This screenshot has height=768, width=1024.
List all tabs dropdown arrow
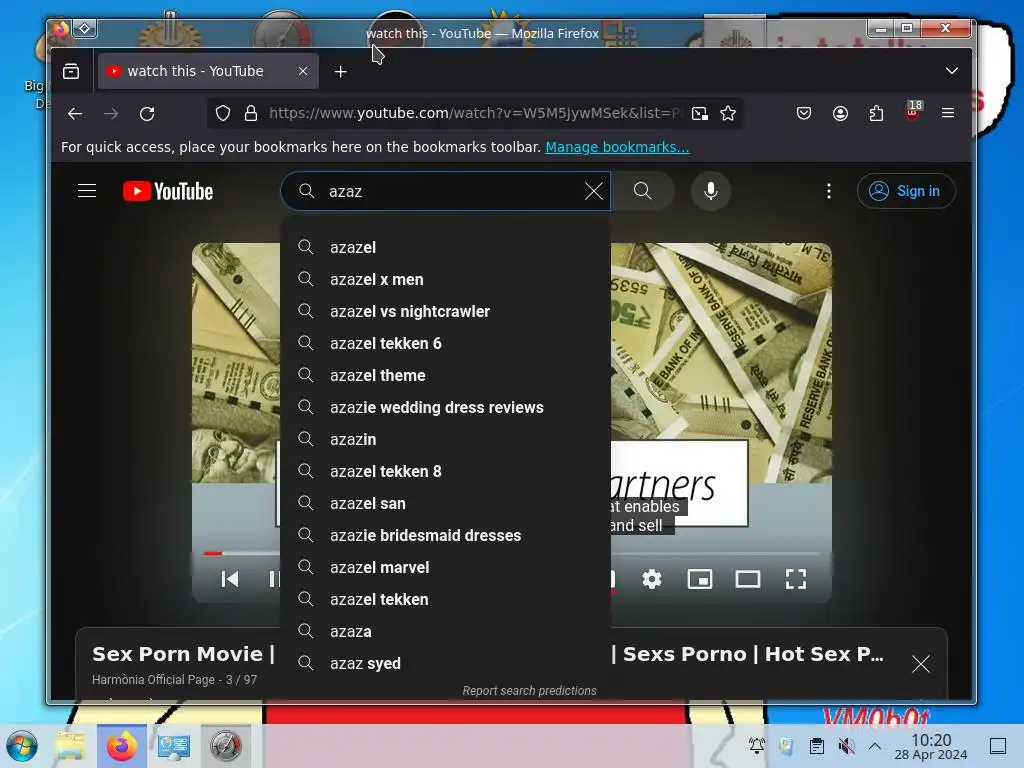(x=952, y=71)
